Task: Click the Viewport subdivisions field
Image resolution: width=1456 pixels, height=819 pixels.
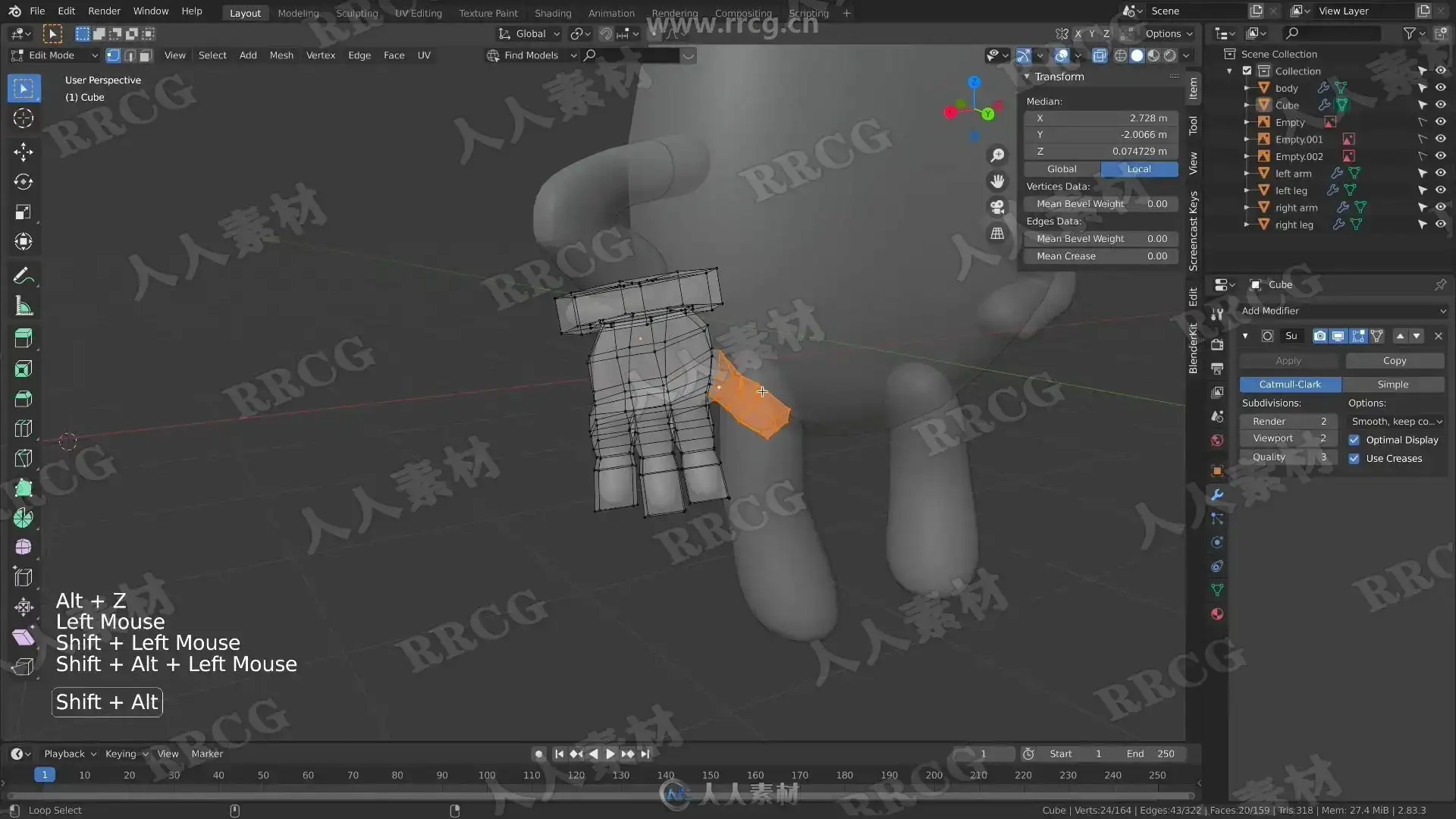Action: pyautogui.click(x=1288, y=438)
